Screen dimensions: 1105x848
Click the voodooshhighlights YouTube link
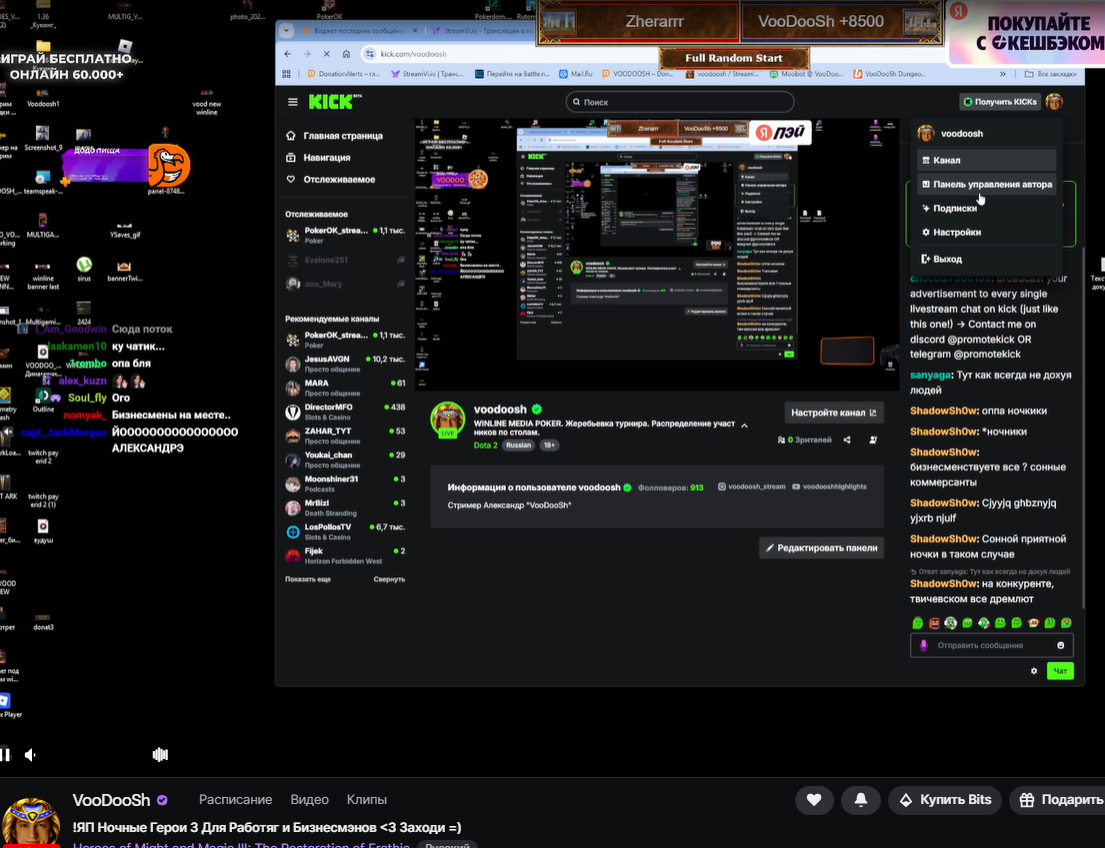[829, 486]
